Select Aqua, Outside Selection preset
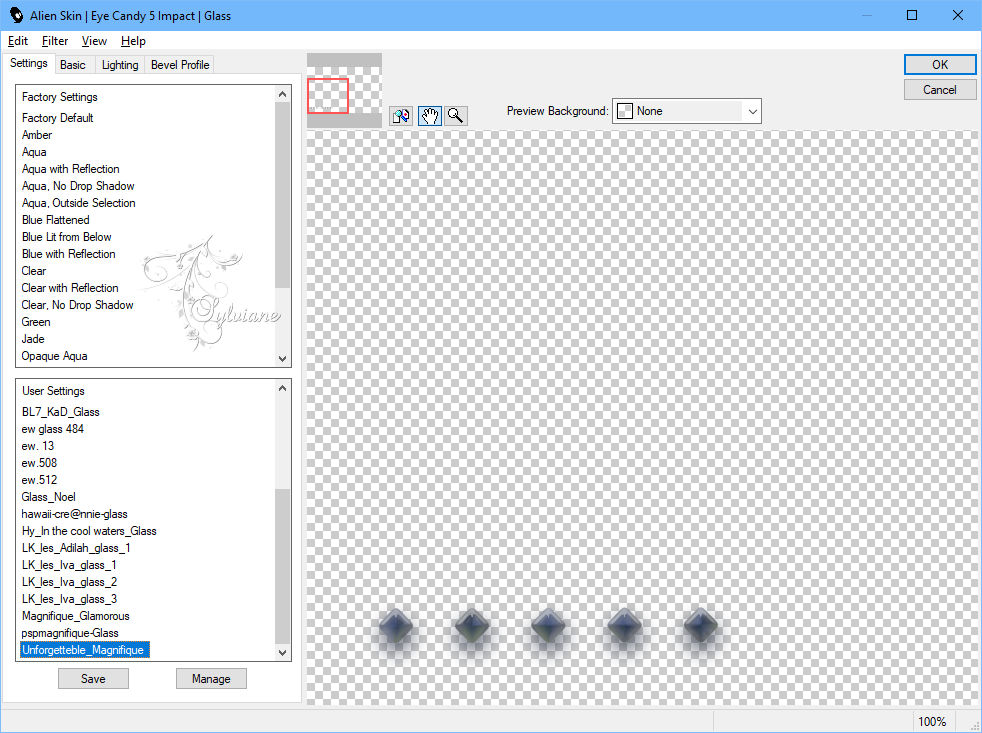This screenshot has height=733, width=982. pos(78,202)
